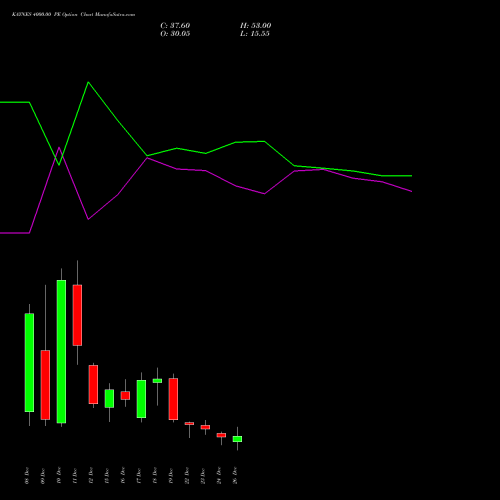Screen dimensions: 500x500
Task: Select the "24 Dec" date label
Action: [x=219, y=476]
